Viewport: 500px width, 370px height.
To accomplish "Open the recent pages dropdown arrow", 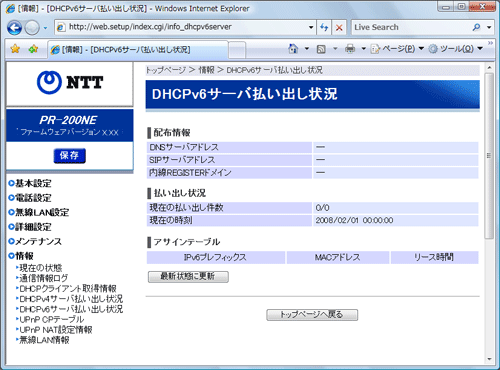I will point(46,28).
